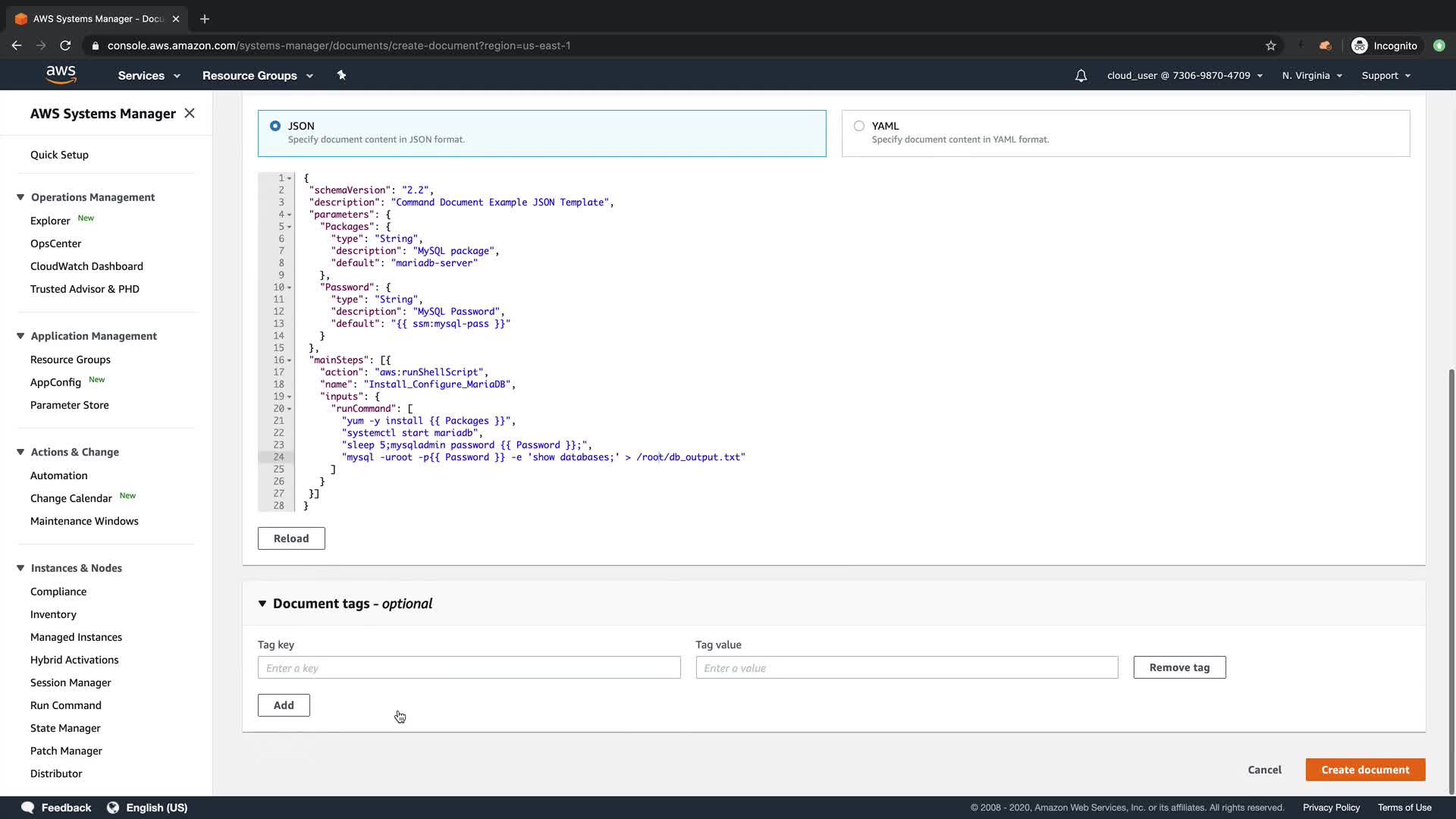
Task: Close the AWS Systems Manager sidebar
Action: click(x=190, y=113)
